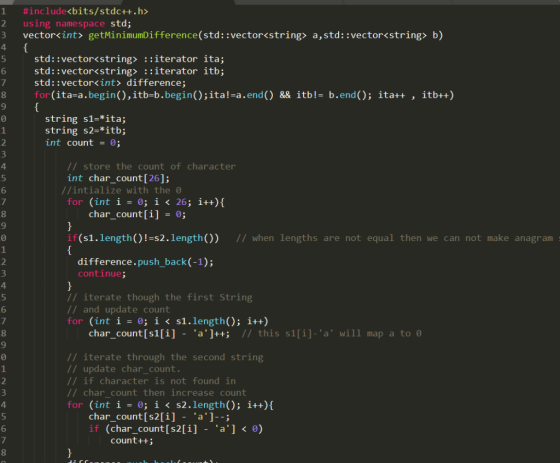Click the 'using namespace std;' line
This screenshot has width=560, height=463.
(77, 24)
